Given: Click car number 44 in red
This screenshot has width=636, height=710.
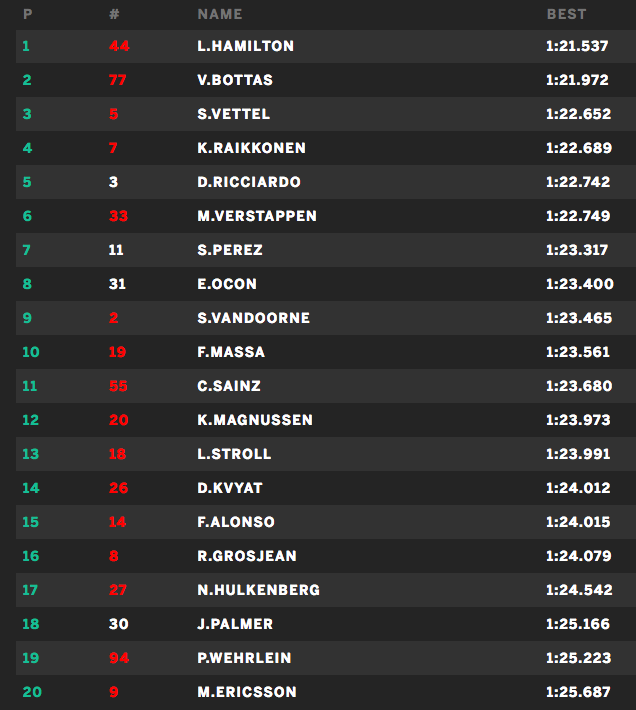Looking at the screenshot, I should click(120, 46).
